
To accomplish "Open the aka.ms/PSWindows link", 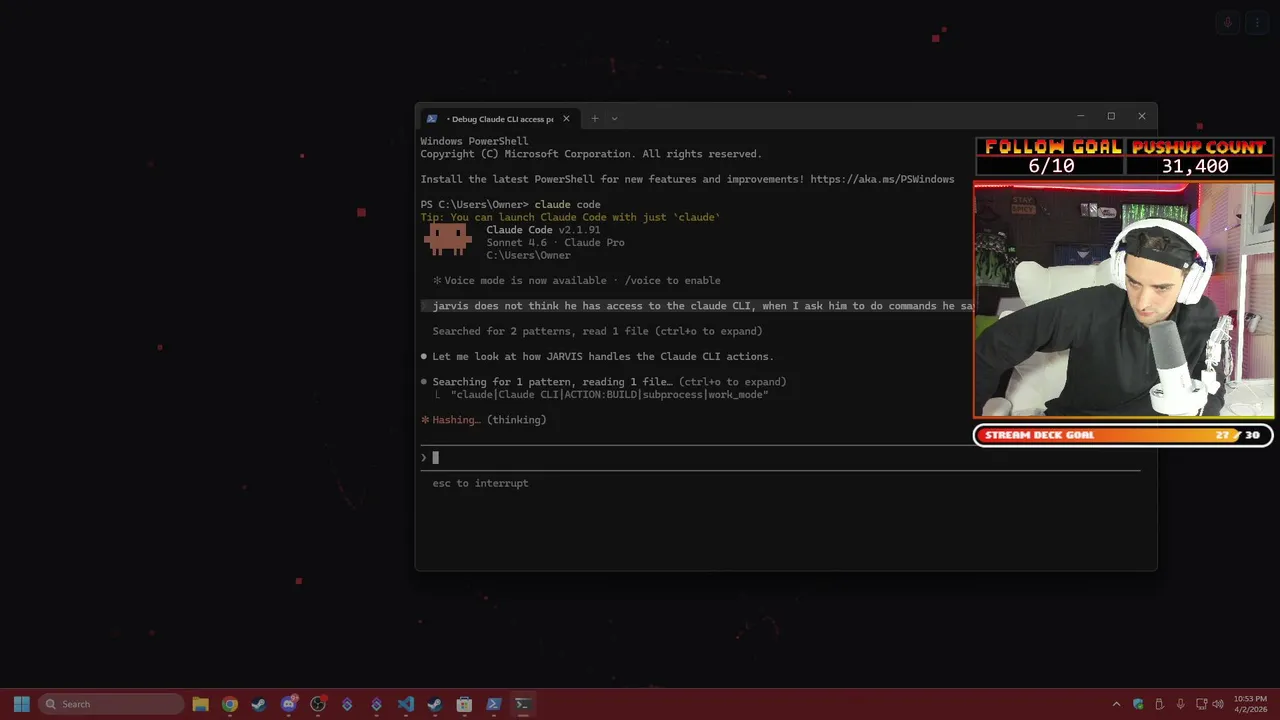I will (882, 180).
